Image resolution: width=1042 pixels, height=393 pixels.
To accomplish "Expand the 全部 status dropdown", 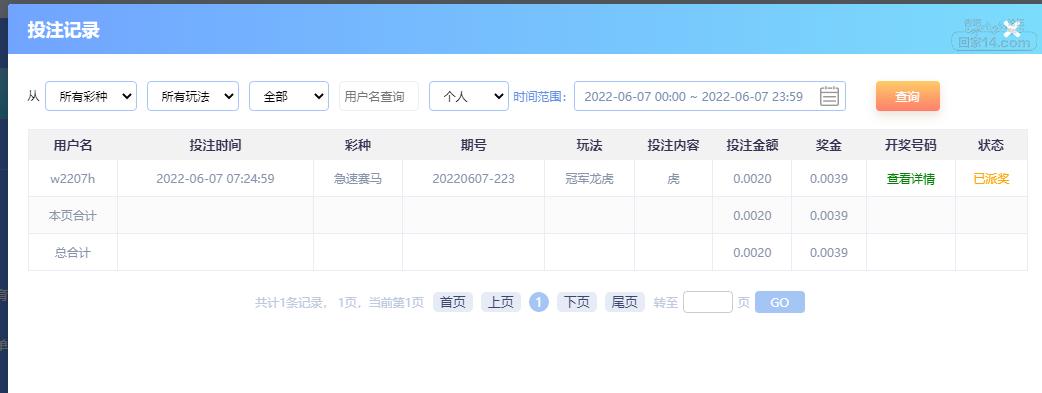I will click(289, 96).
